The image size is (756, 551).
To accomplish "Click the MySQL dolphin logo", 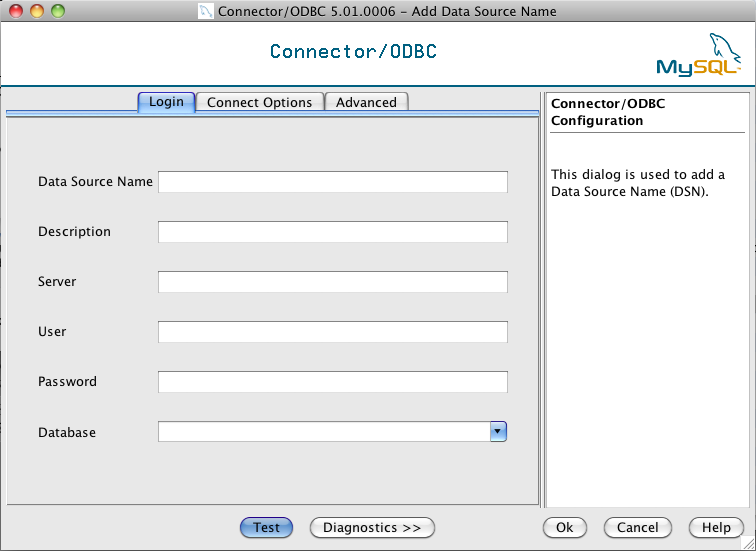I will (x=699, y=54).
